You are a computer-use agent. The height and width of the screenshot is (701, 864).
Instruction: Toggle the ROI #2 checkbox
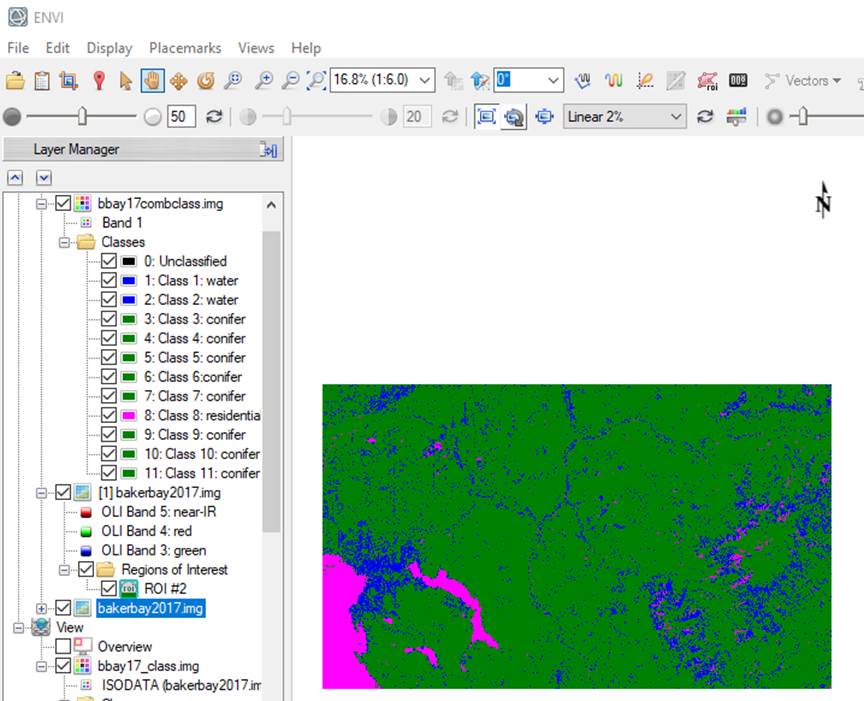[x=109, y=589]
